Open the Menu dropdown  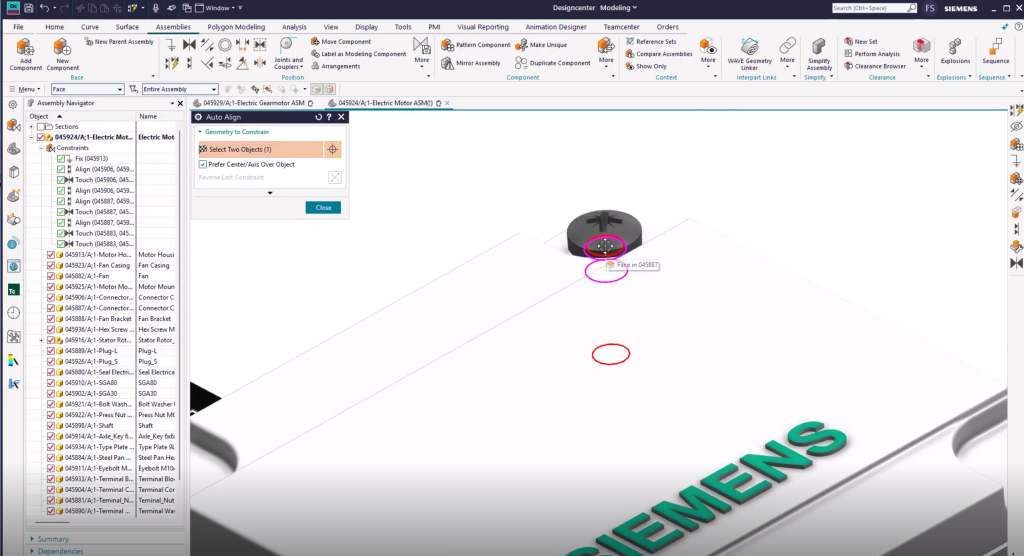coord(25,89)
